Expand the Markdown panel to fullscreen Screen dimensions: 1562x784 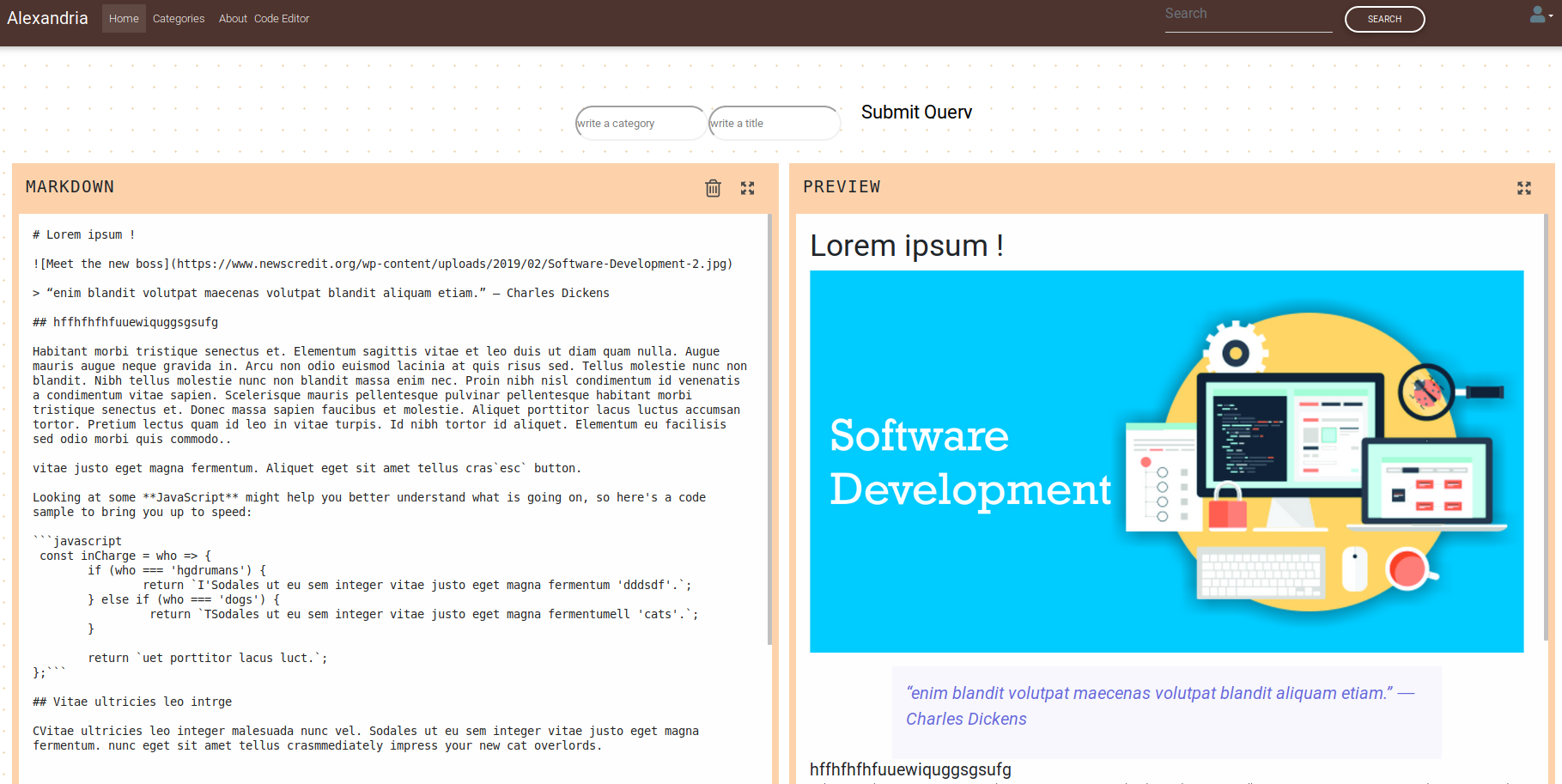(x=748, y=188)
